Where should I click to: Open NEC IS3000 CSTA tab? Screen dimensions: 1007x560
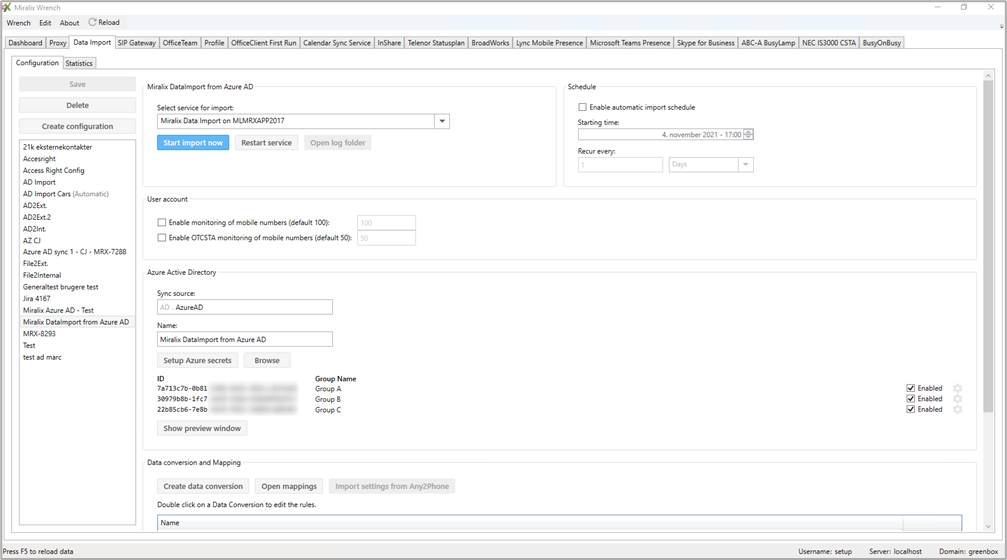(829, 43)
